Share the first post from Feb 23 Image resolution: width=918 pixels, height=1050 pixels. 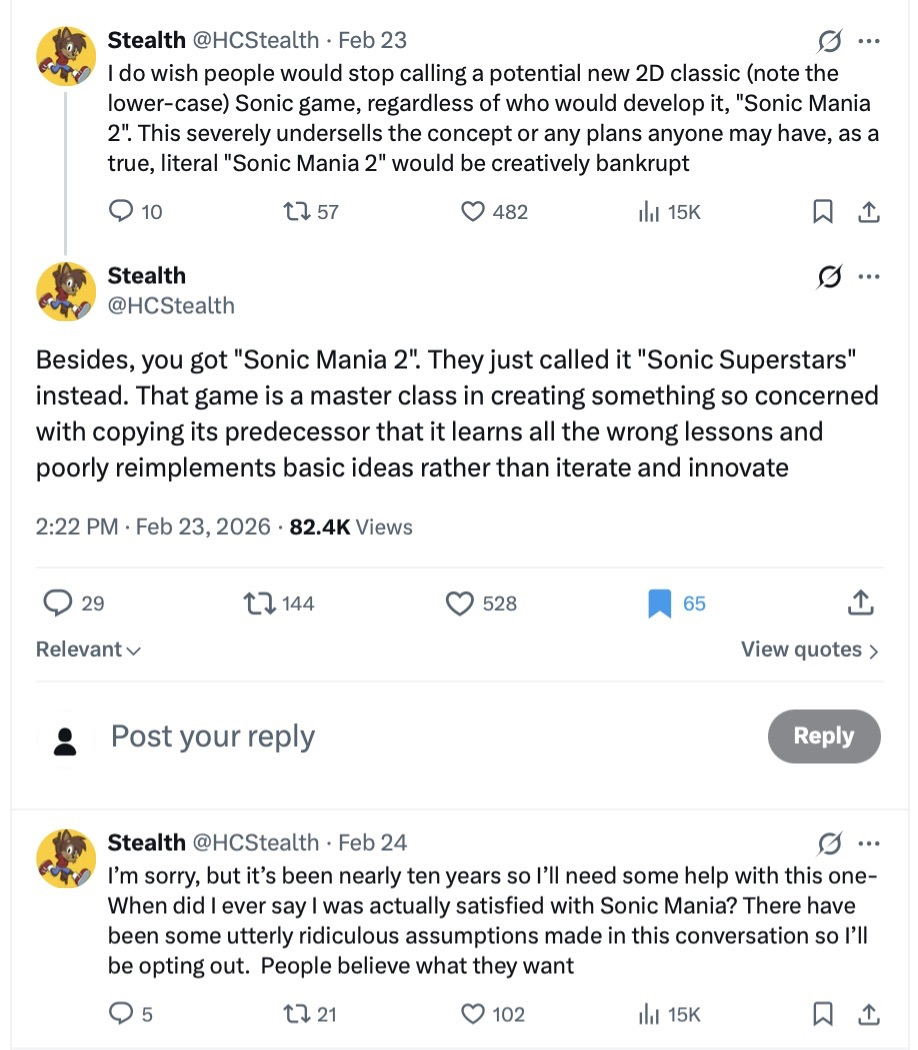pyautogui.click(x=869, y=212)
